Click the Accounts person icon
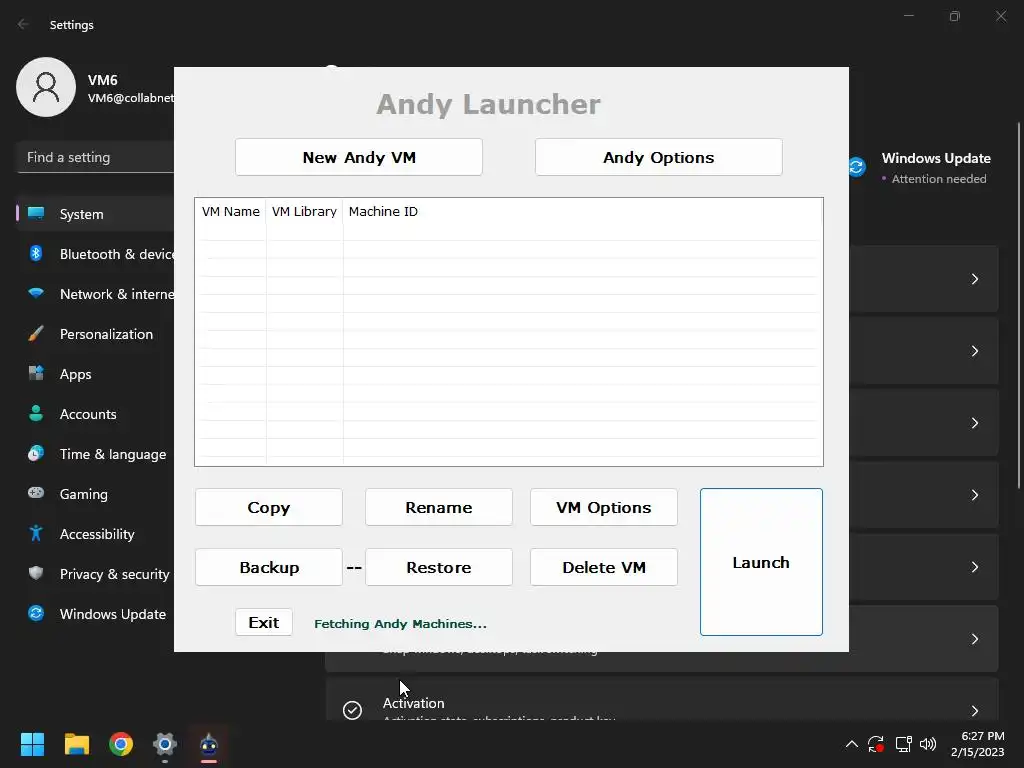The height and width of the screenshot is (768, 1024). pos(36,413)
